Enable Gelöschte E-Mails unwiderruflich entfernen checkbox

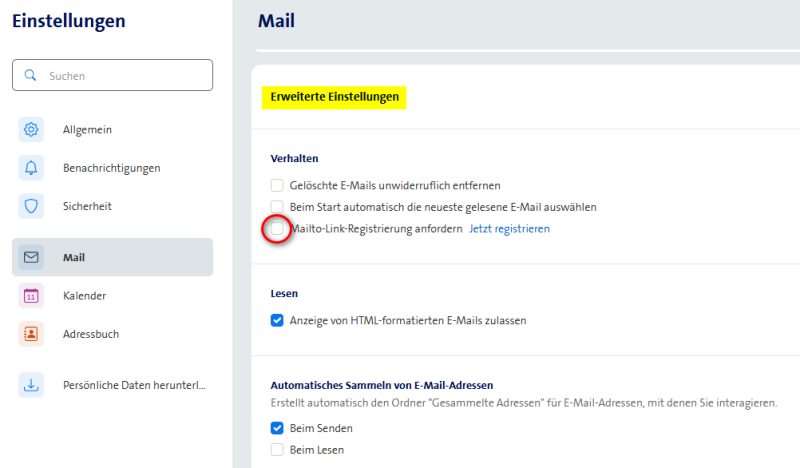click(x=277, y=185)
